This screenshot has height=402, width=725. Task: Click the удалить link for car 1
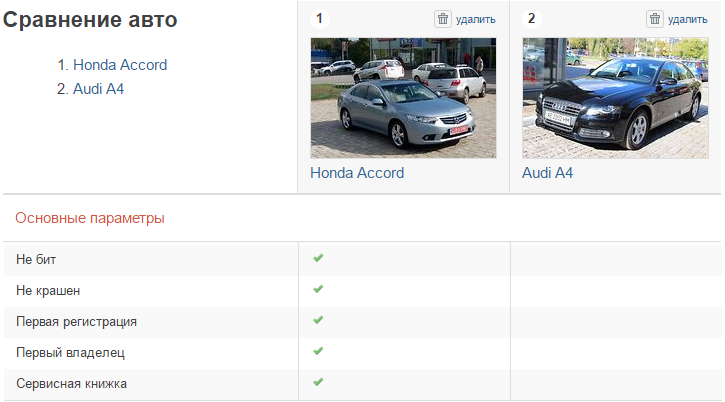coord(475,19)
